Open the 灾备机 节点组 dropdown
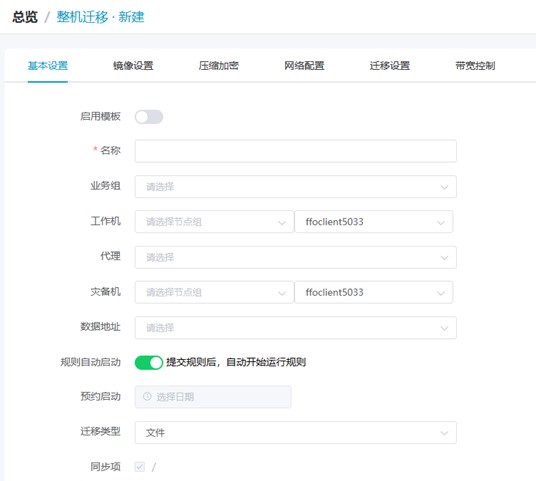Image resolution: width=536 pixels, height=481 pixels. 214,292
